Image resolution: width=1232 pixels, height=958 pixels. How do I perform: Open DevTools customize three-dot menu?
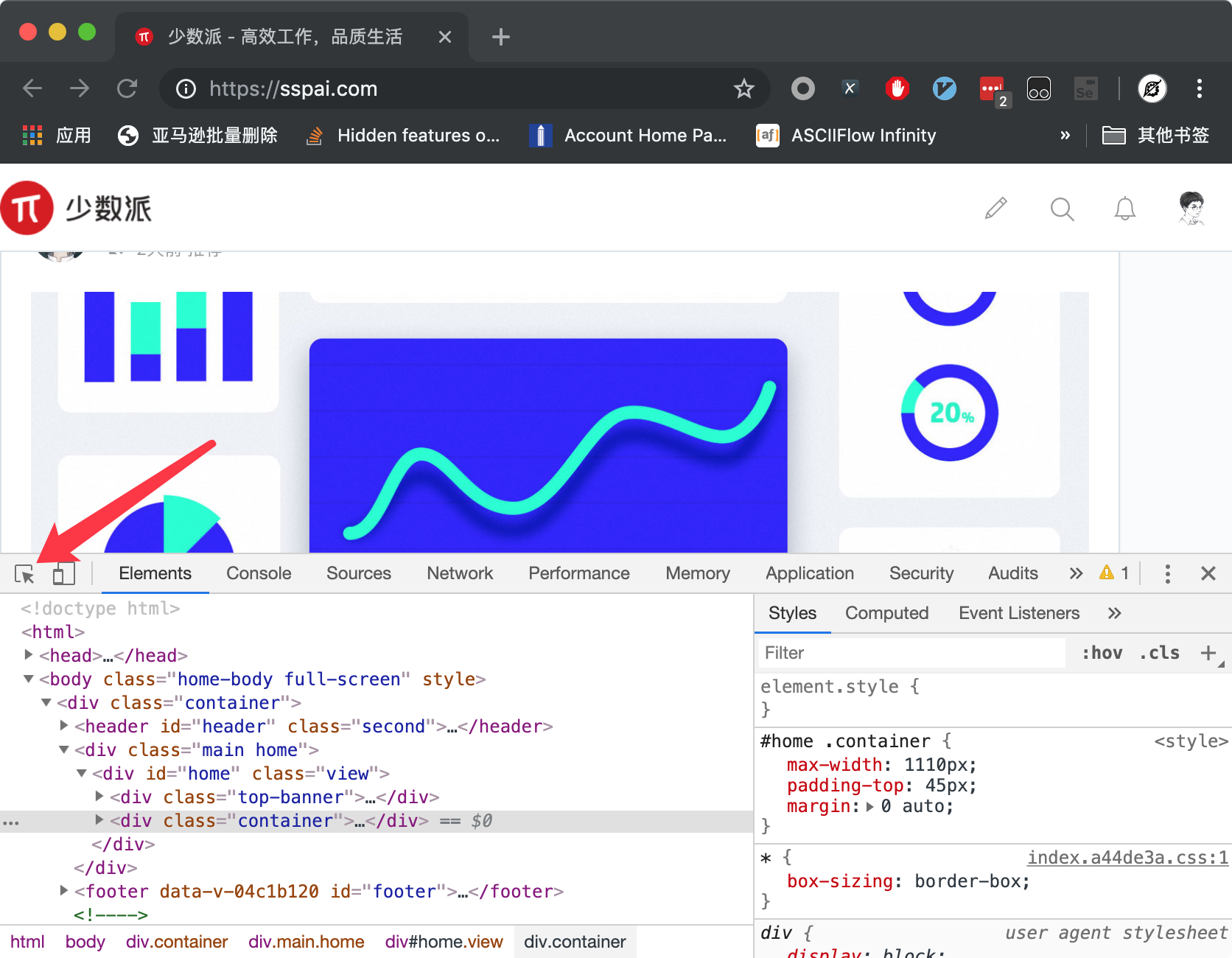point(1167,574)
